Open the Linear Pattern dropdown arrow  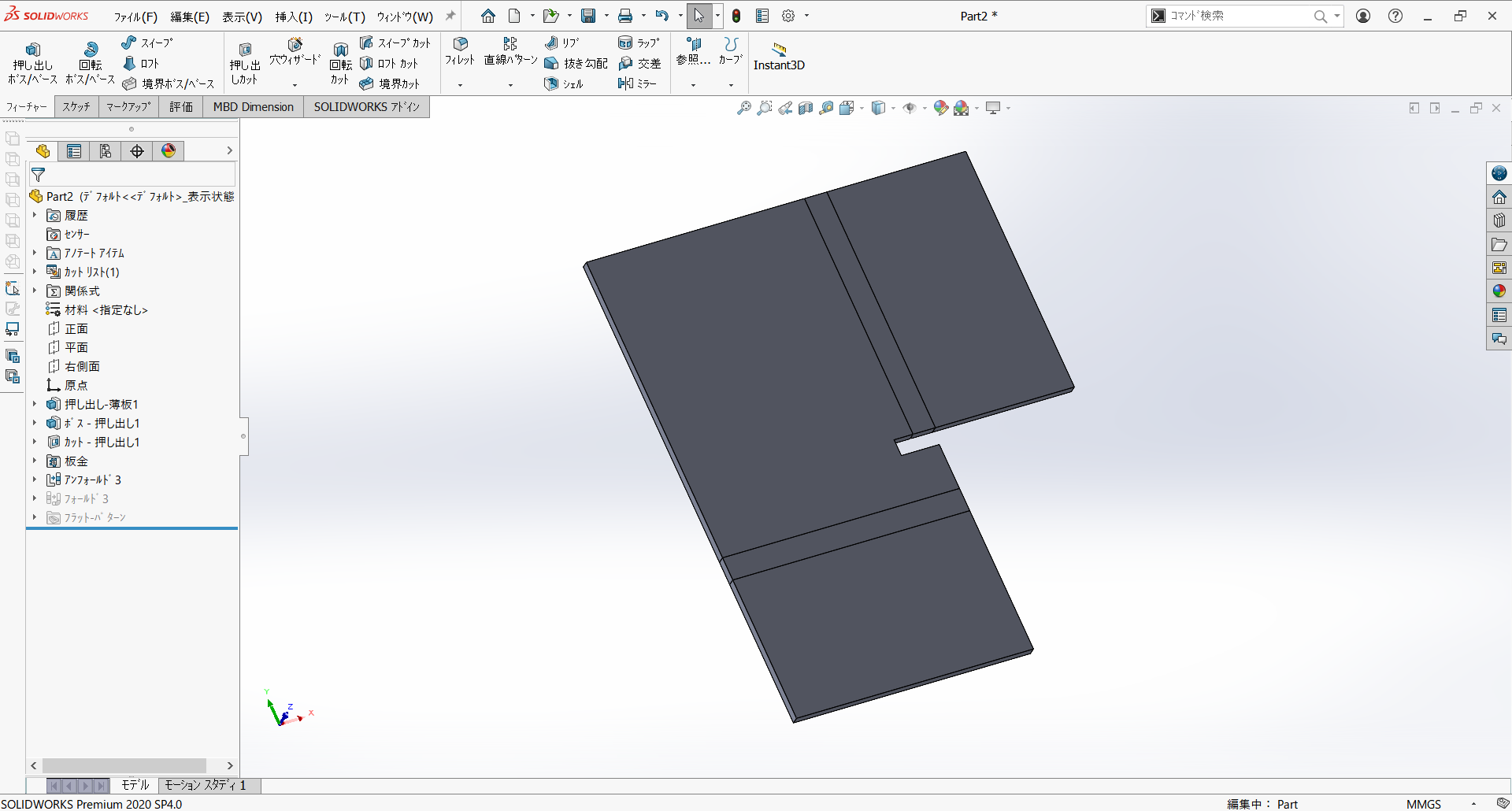pyautogui.click(x=510, y=85)
